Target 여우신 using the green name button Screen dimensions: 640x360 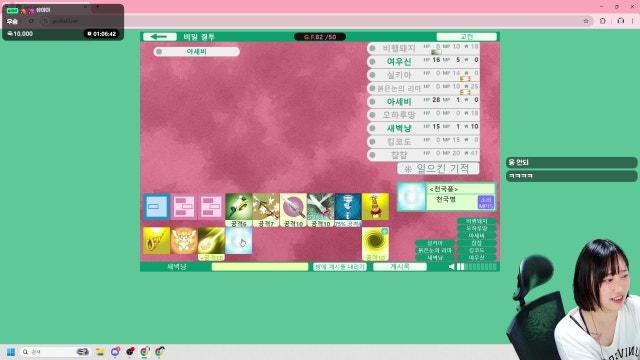point(476,258)
